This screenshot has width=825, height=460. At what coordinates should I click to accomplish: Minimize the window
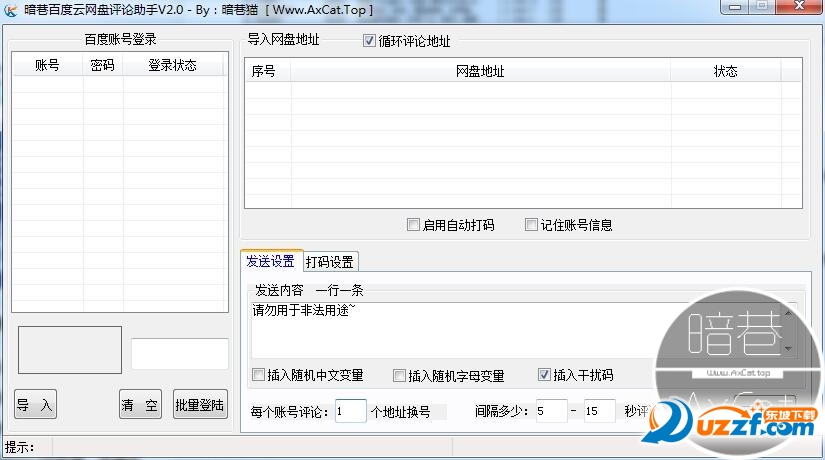point(735,7)
